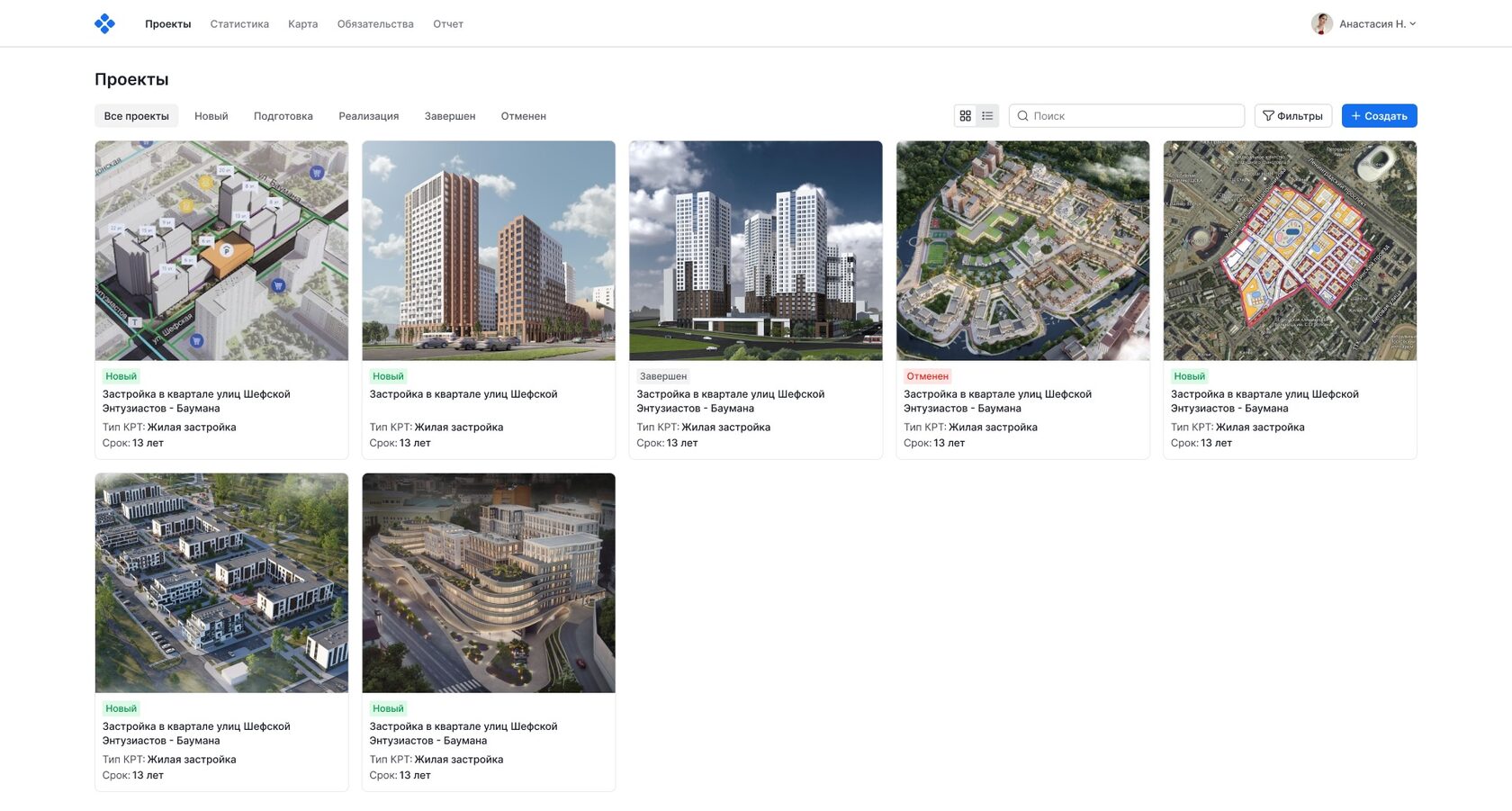Open user avatar of Анастасия Н.
Image resolution: width=1512 pixels, height=811 pixels.
1321,24
